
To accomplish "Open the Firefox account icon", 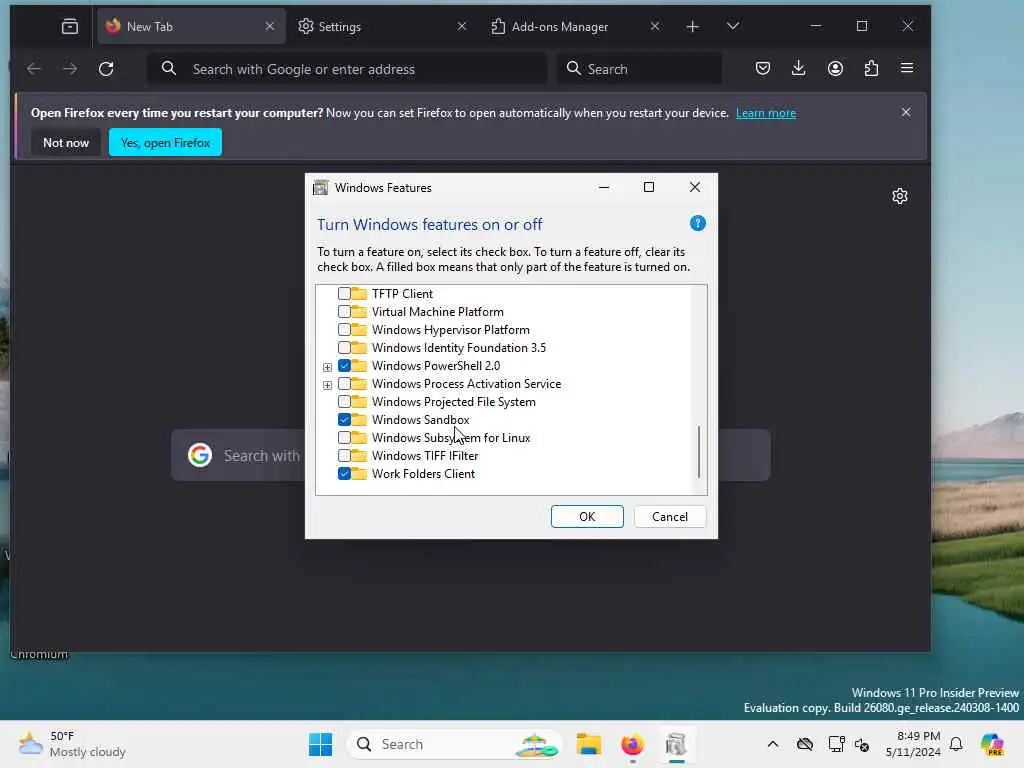I will (x=835, y=68).
